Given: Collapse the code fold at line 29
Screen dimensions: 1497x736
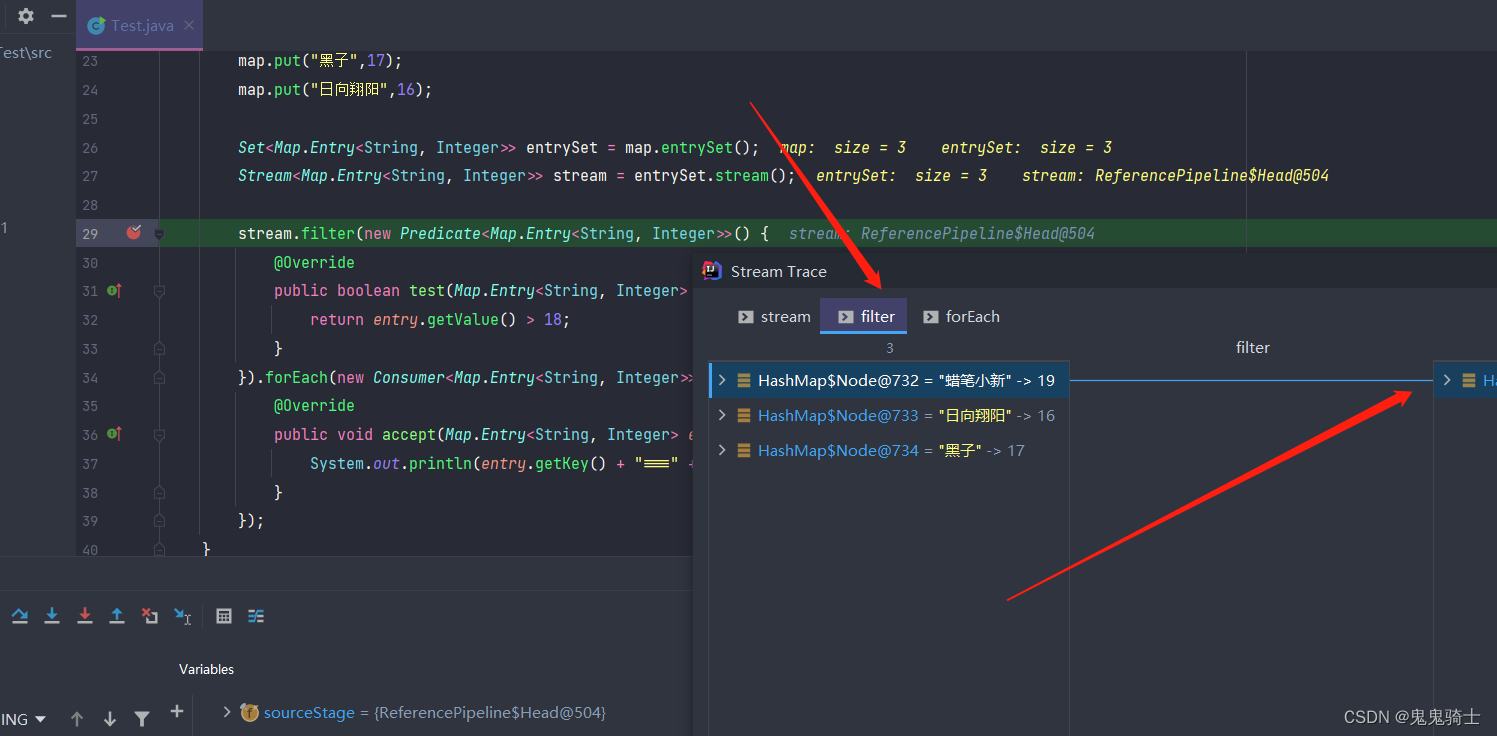Looking at the screenshot, I should point(159,234).
